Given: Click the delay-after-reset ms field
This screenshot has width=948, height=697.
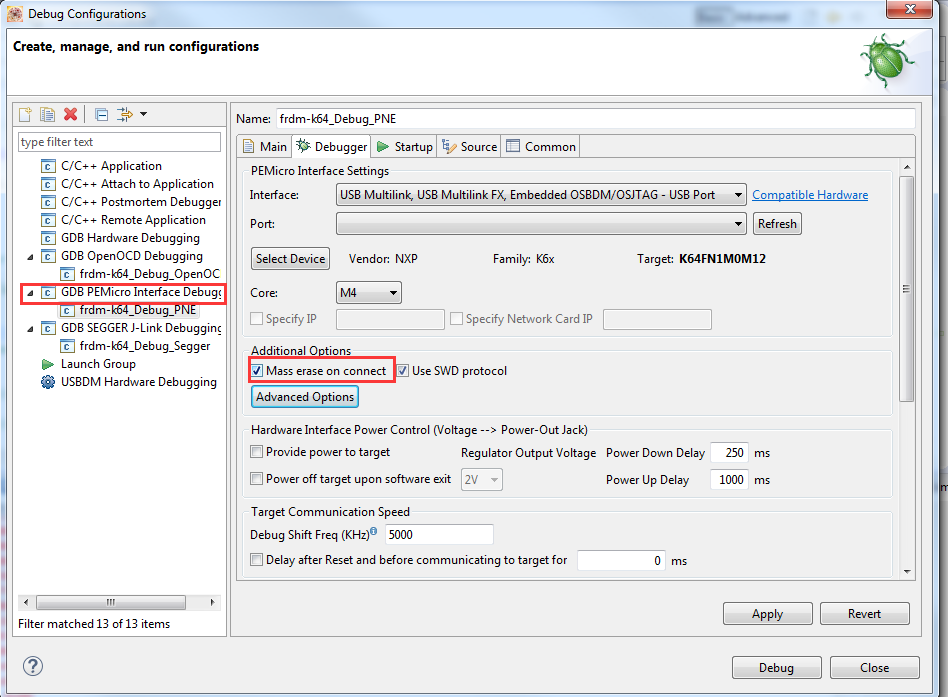Looking at the screenshot, I should pyautogui.click(x=621, y=560).
